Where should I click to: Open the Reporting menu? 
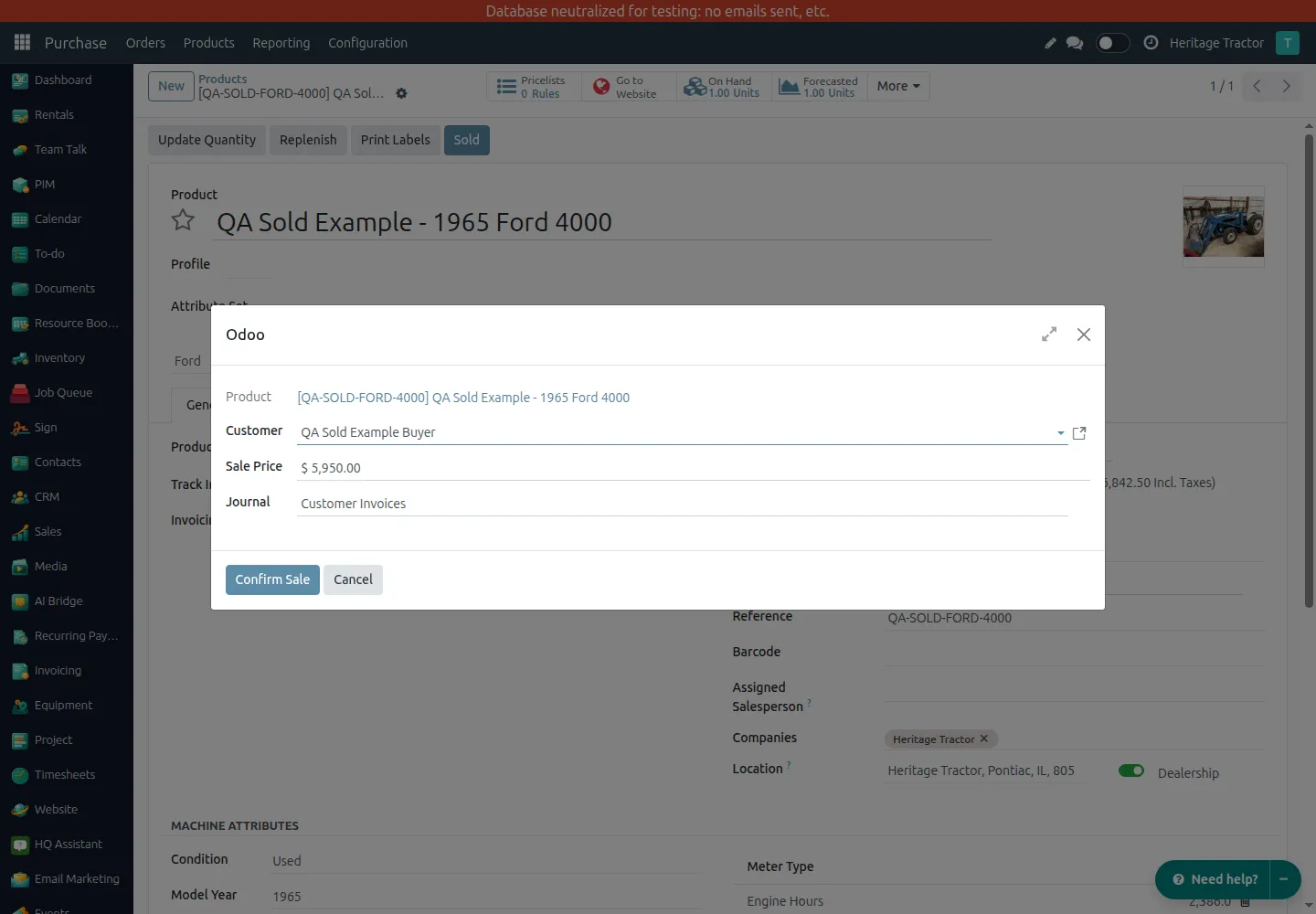[x=281, y=43]
